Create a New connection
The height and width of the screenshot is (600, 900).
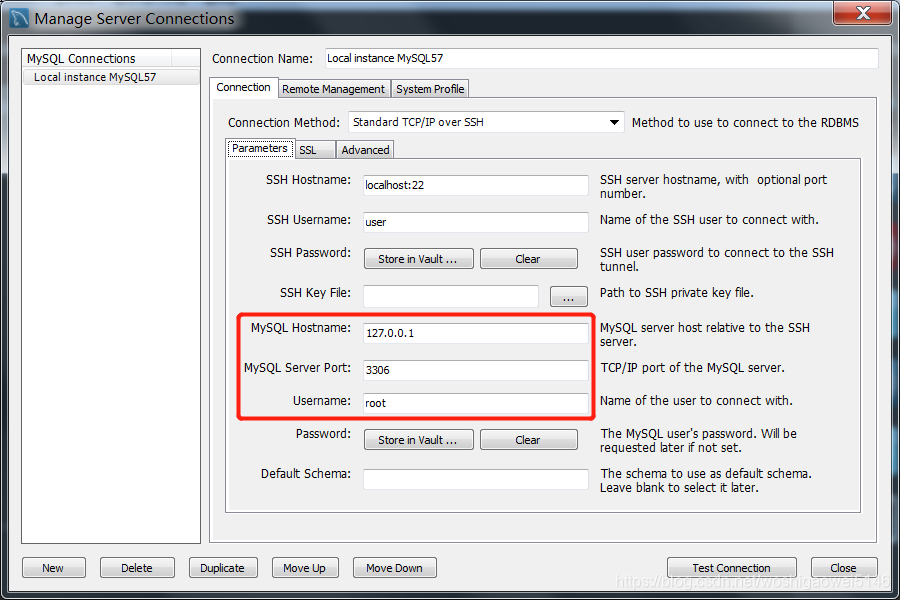(53, 567)
